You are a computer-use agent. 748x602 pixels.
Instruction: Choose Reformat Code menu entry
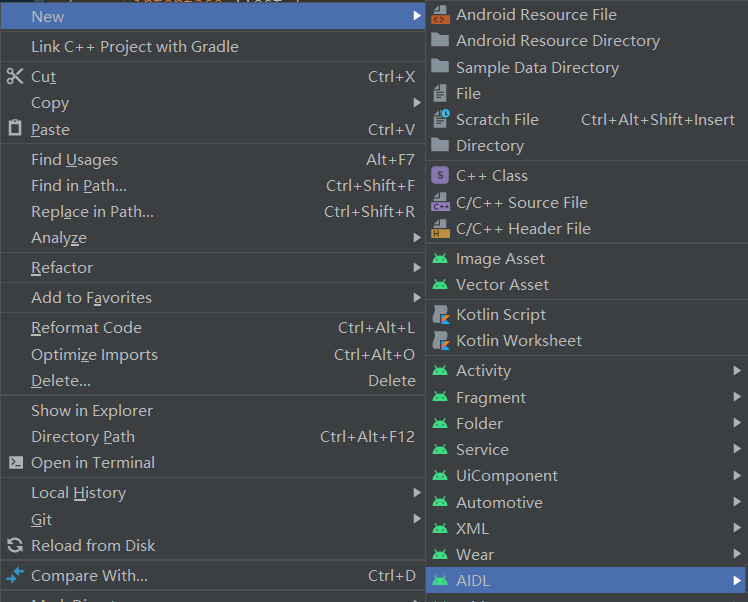[213, 328]
